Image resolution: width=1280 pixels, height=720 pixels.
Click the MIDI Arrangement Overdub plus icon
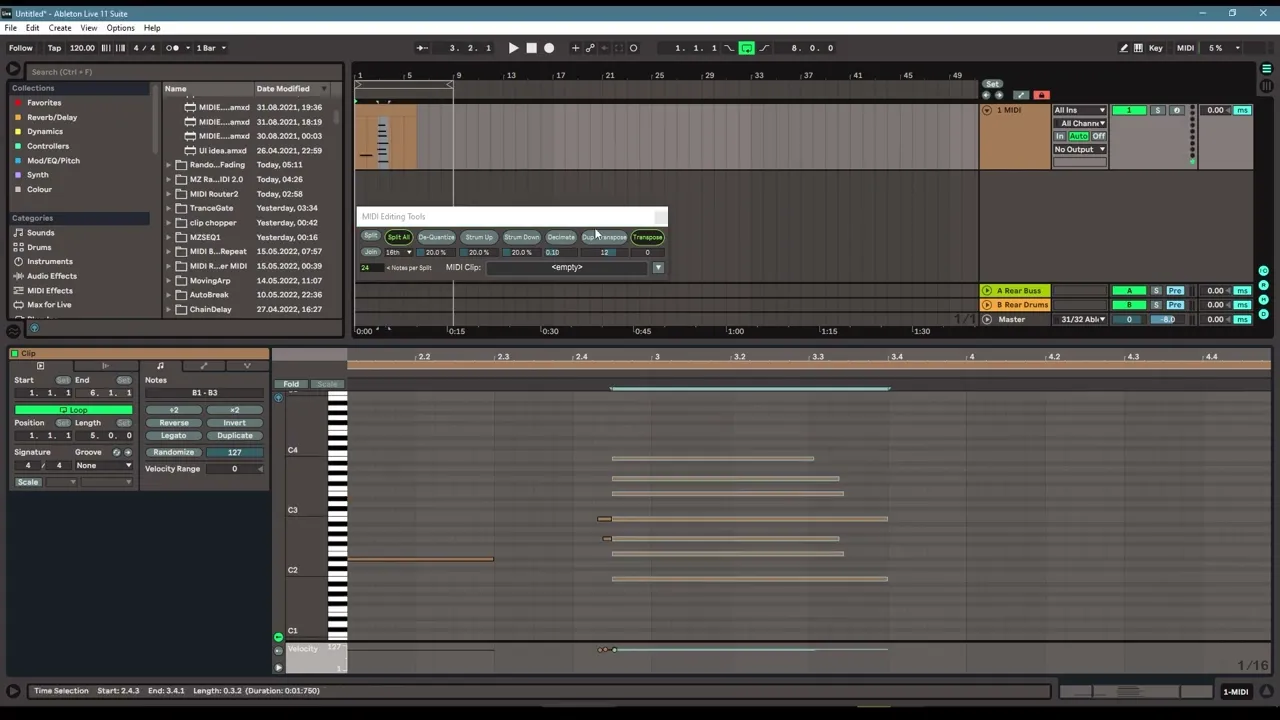[x=575, y=48]
